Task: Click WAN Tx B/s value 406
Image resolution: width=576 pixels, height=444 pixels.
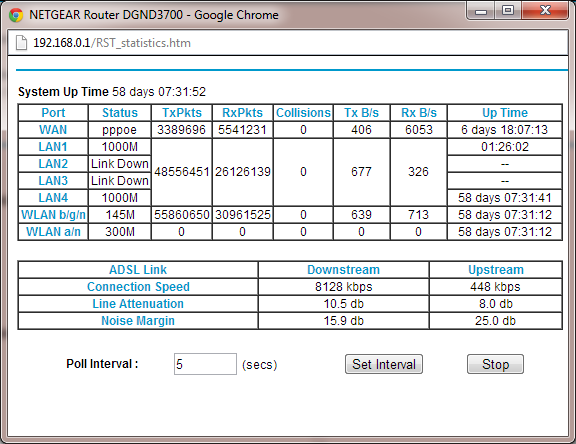Action: [x=361, y=130]
